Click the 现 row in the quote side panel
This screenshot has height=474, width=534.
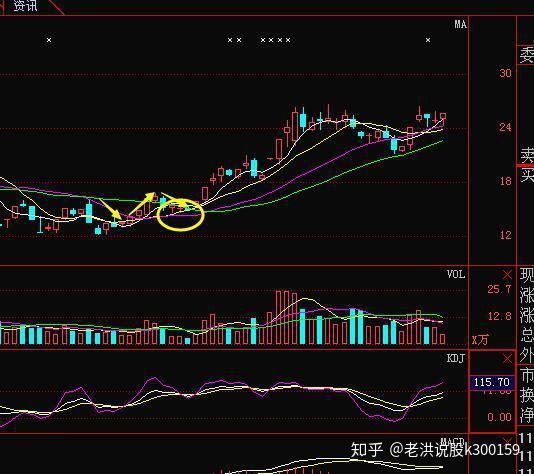[x=527, y=275]
